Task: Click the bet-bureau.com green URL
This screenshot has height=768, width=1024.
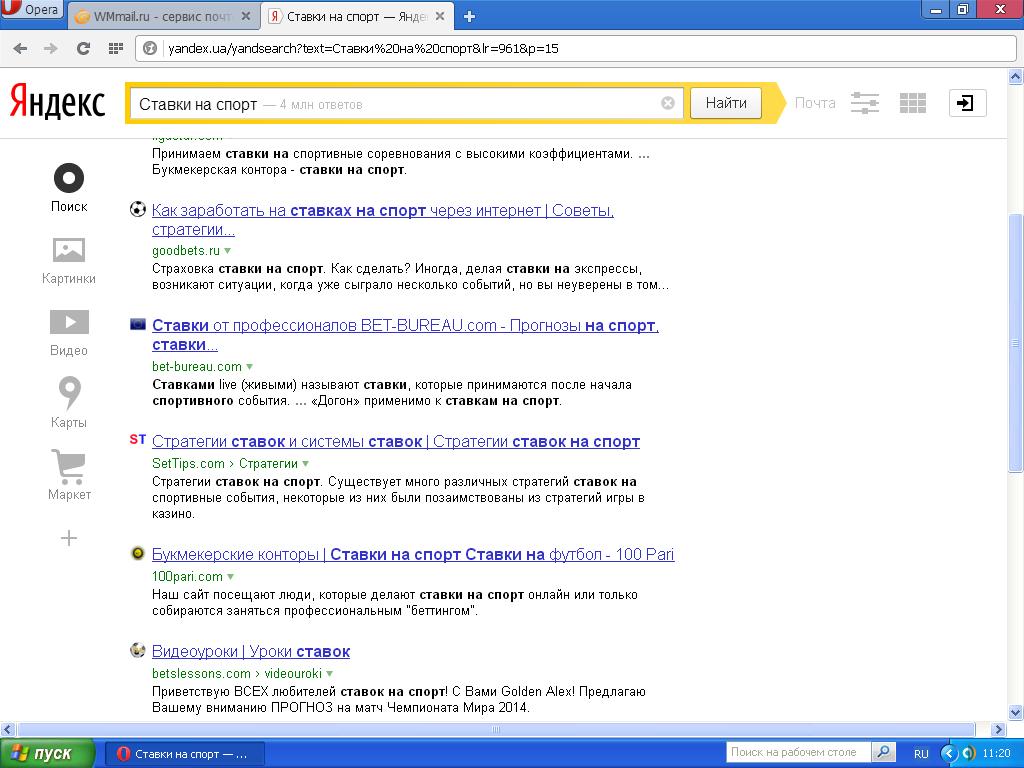Action: point(197,367)
